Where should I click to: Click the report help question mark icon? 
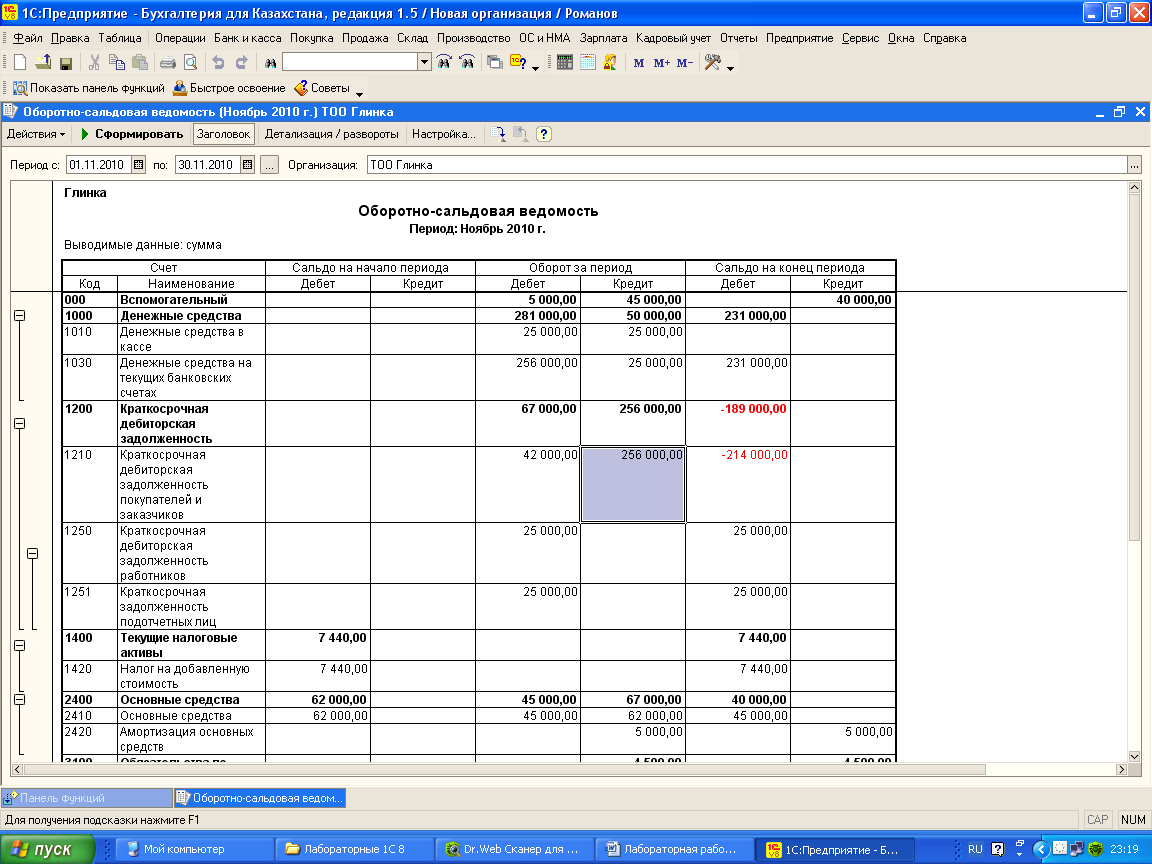tap(544, 134)
